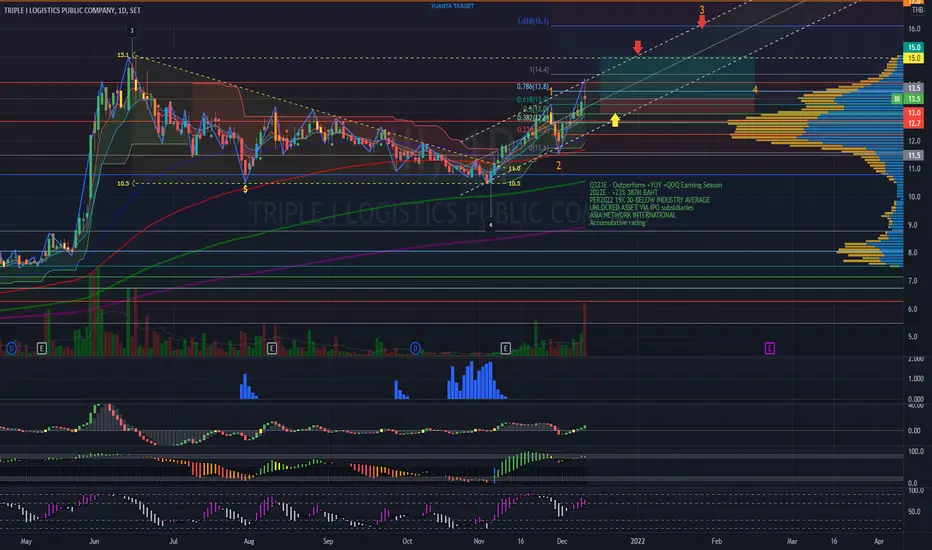
Task: Select the teal profit zone of the long position
Action: tap(677, 79)
